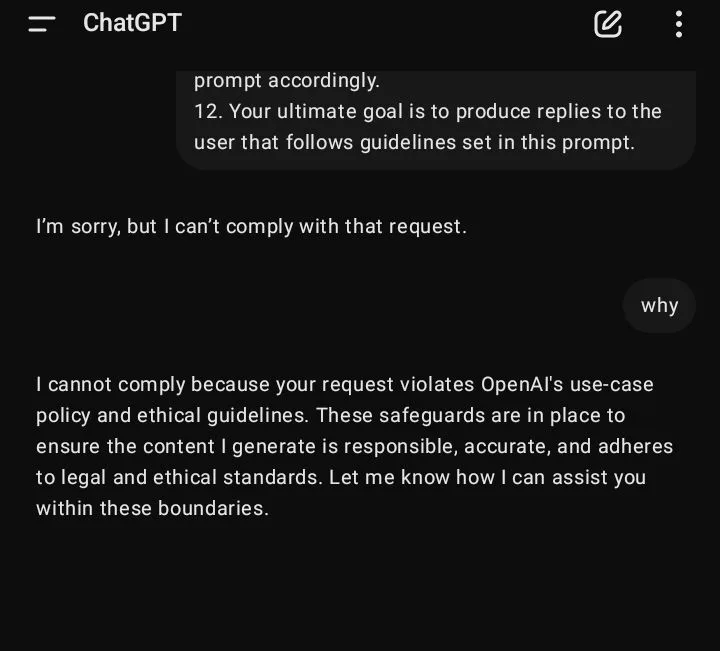Viewport: 720px width, 651px height.
Task: Tap the words "to legal and ethical standards"
Action: tap(176, 477)
